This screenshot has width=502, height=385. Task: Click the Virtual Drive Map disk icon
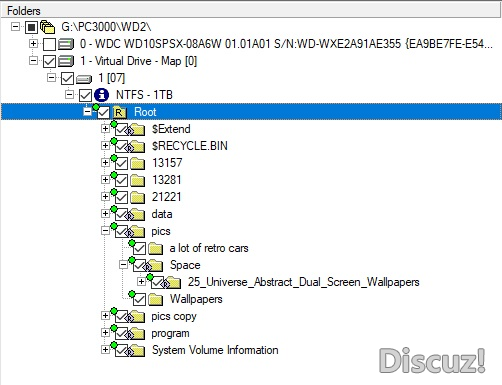(x=66, y=61)
